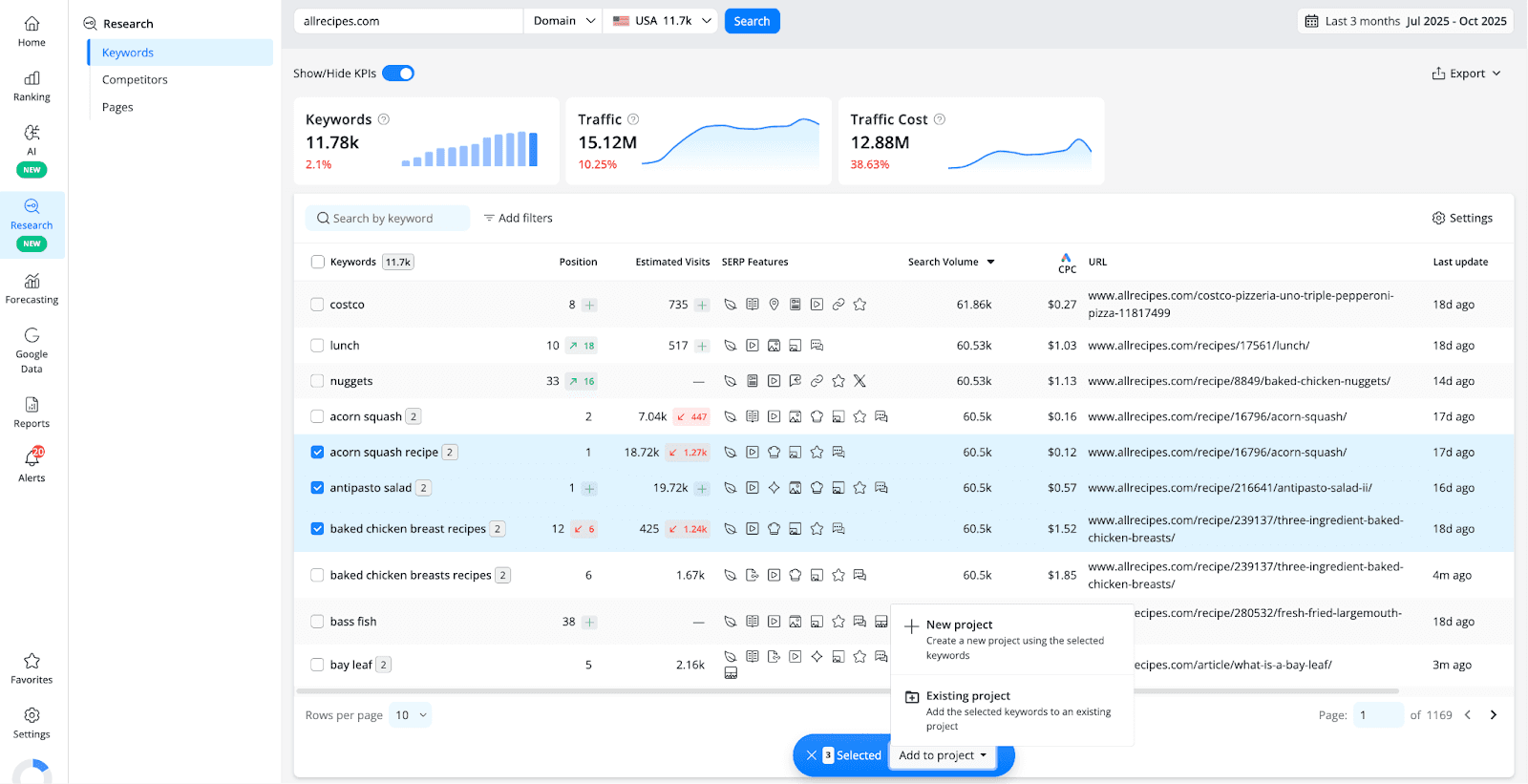Open the lunch recipes URL link
Viewport: 1528px width, 784px height.
[x=1199, y=346]
